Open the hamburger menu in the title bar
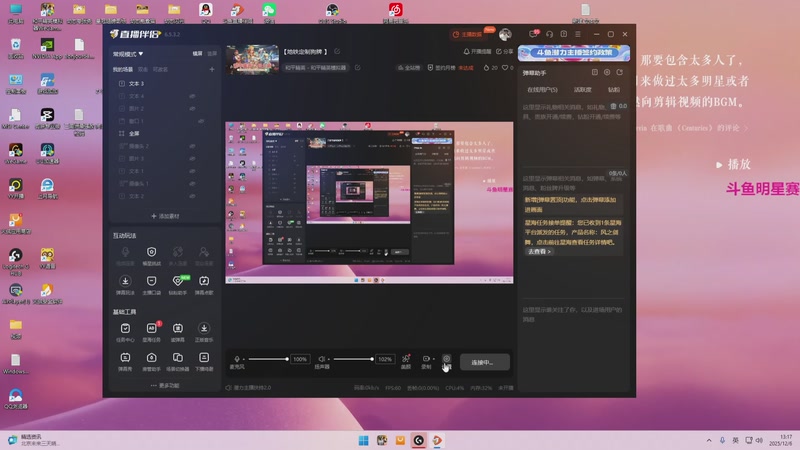 click(x=578, y=34)
